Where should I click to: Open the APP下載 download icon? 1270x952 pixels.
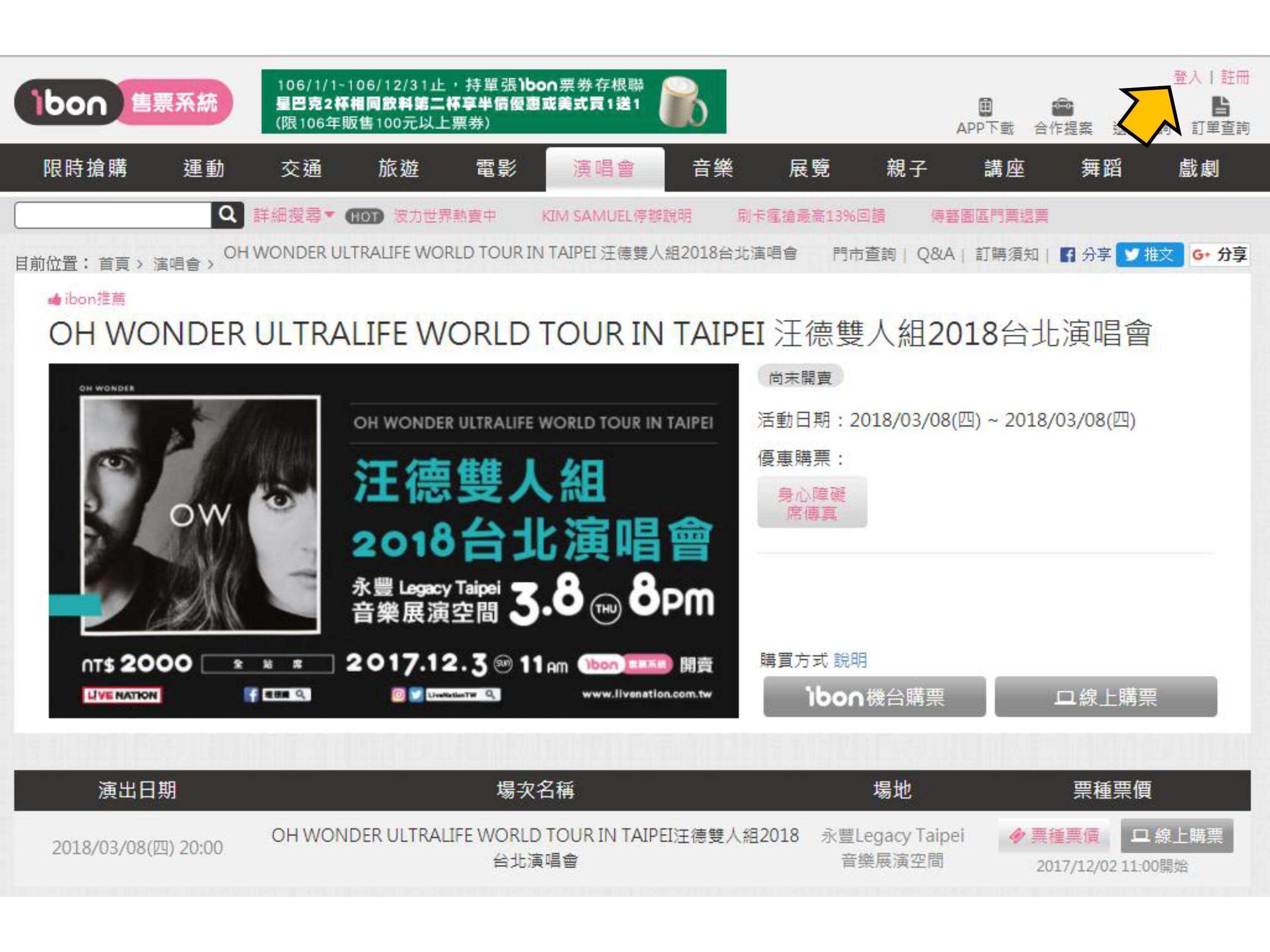tap(985, 107)
